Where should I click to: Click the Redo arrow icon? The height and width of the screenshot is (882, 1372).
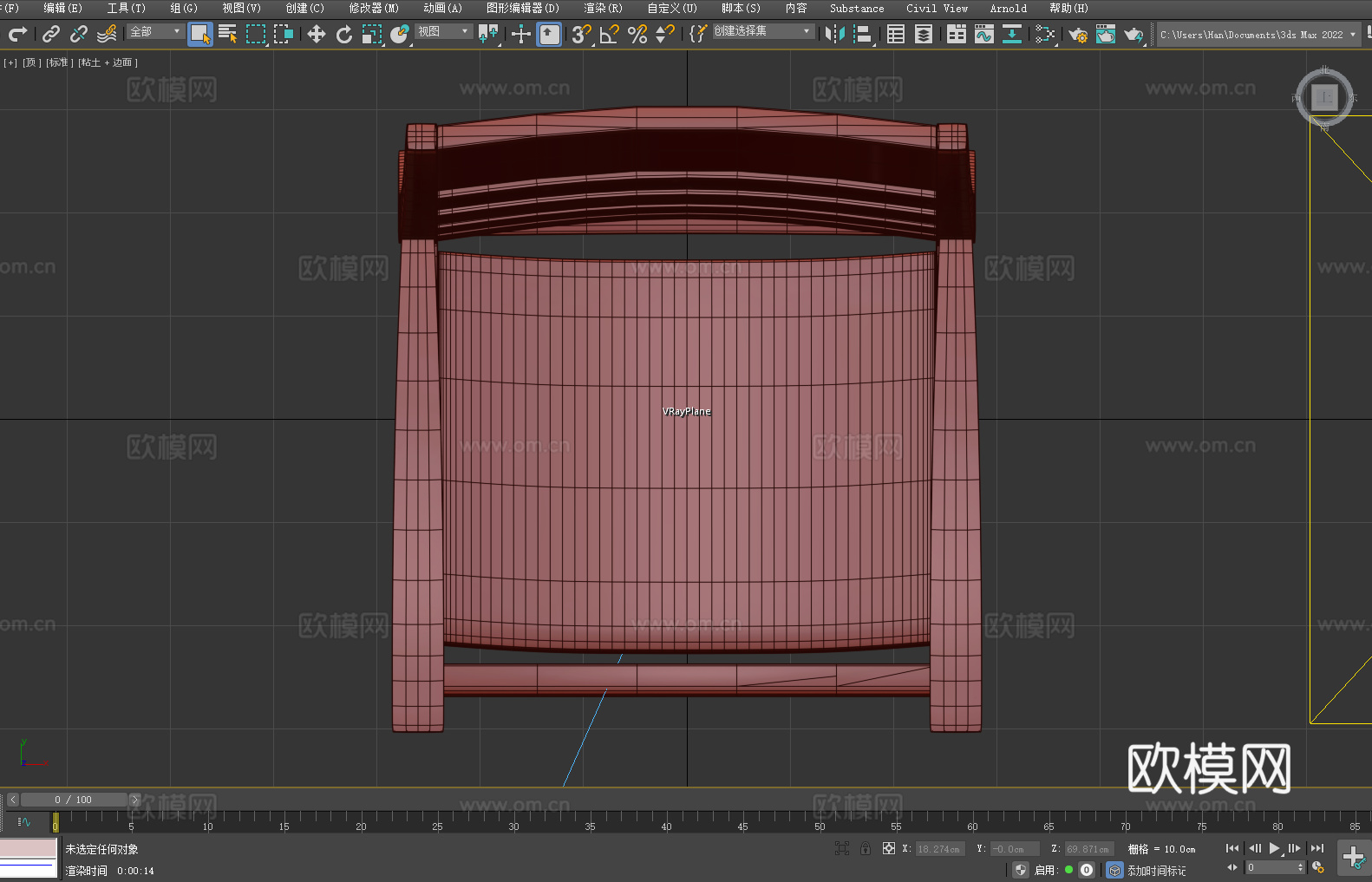click(x=17, y=34)
